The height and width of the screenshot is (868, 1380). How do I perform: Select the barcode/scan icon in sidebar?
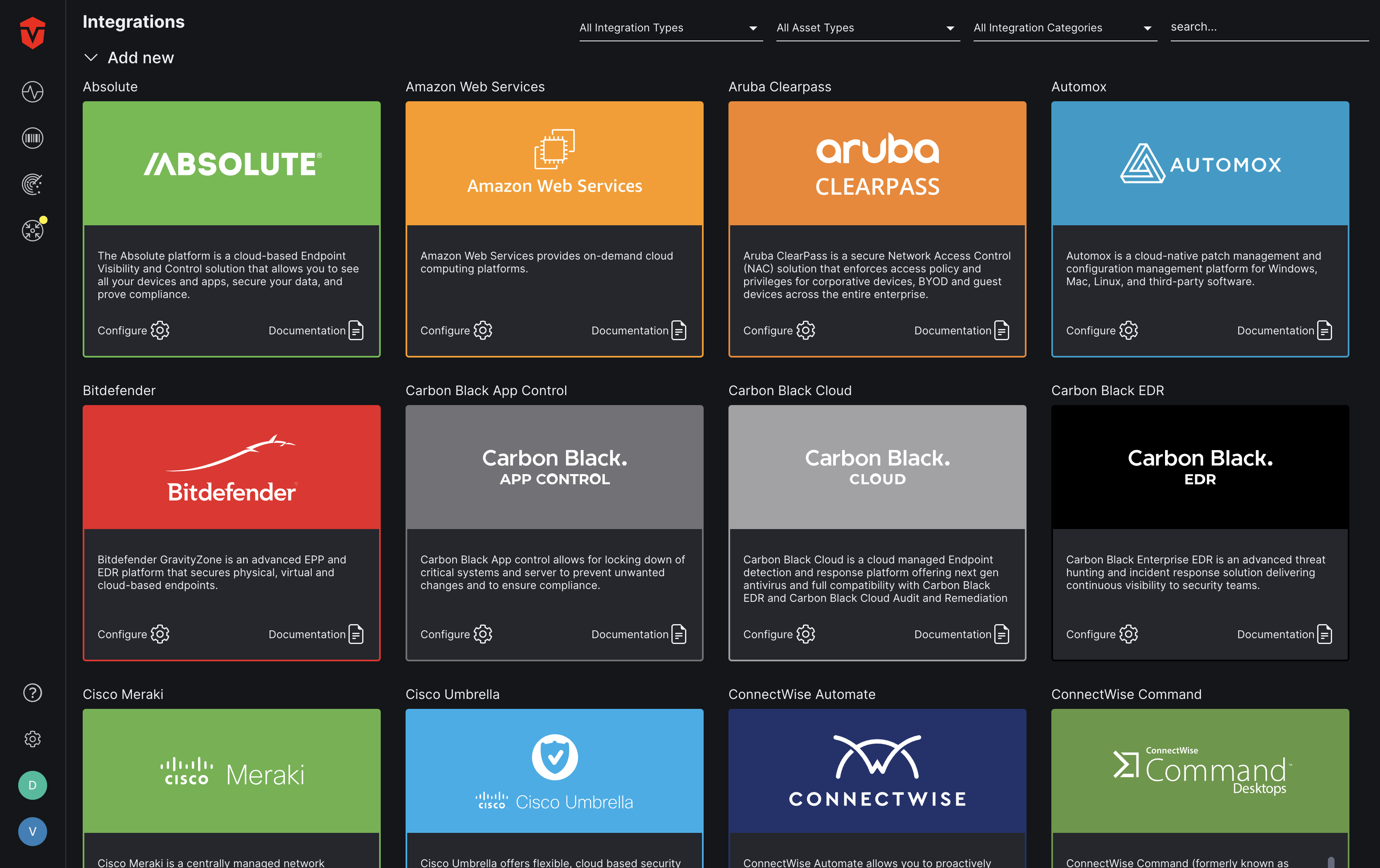(31, 138)
